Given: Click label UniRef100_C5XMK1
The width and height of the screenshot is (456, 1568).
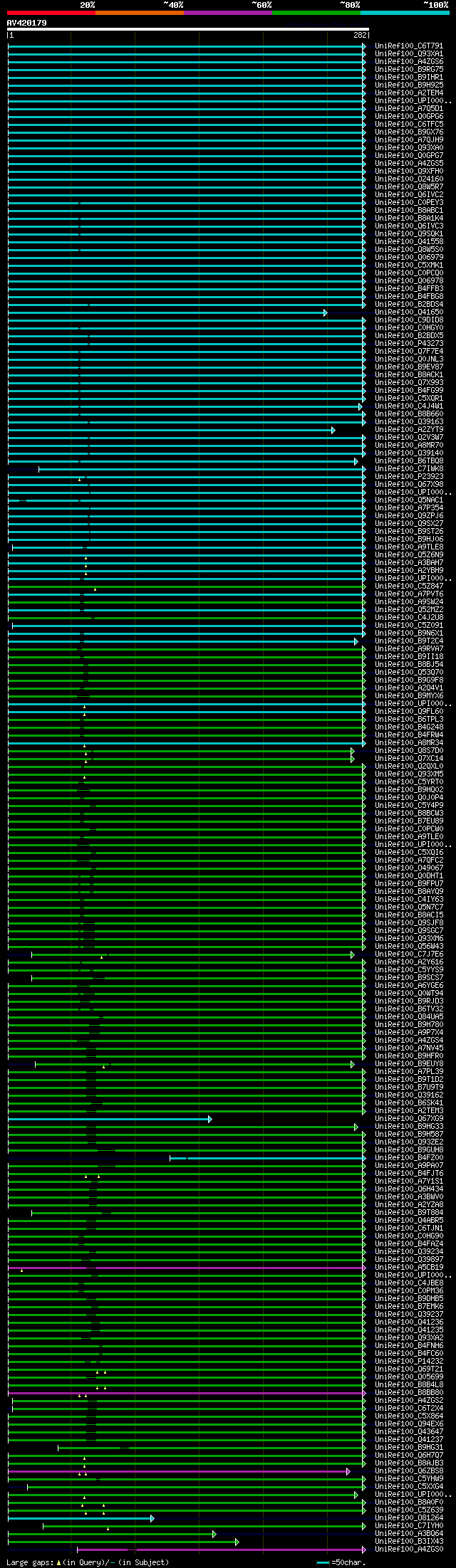Looking at the screenshot, I should click(x=409, y=265).
